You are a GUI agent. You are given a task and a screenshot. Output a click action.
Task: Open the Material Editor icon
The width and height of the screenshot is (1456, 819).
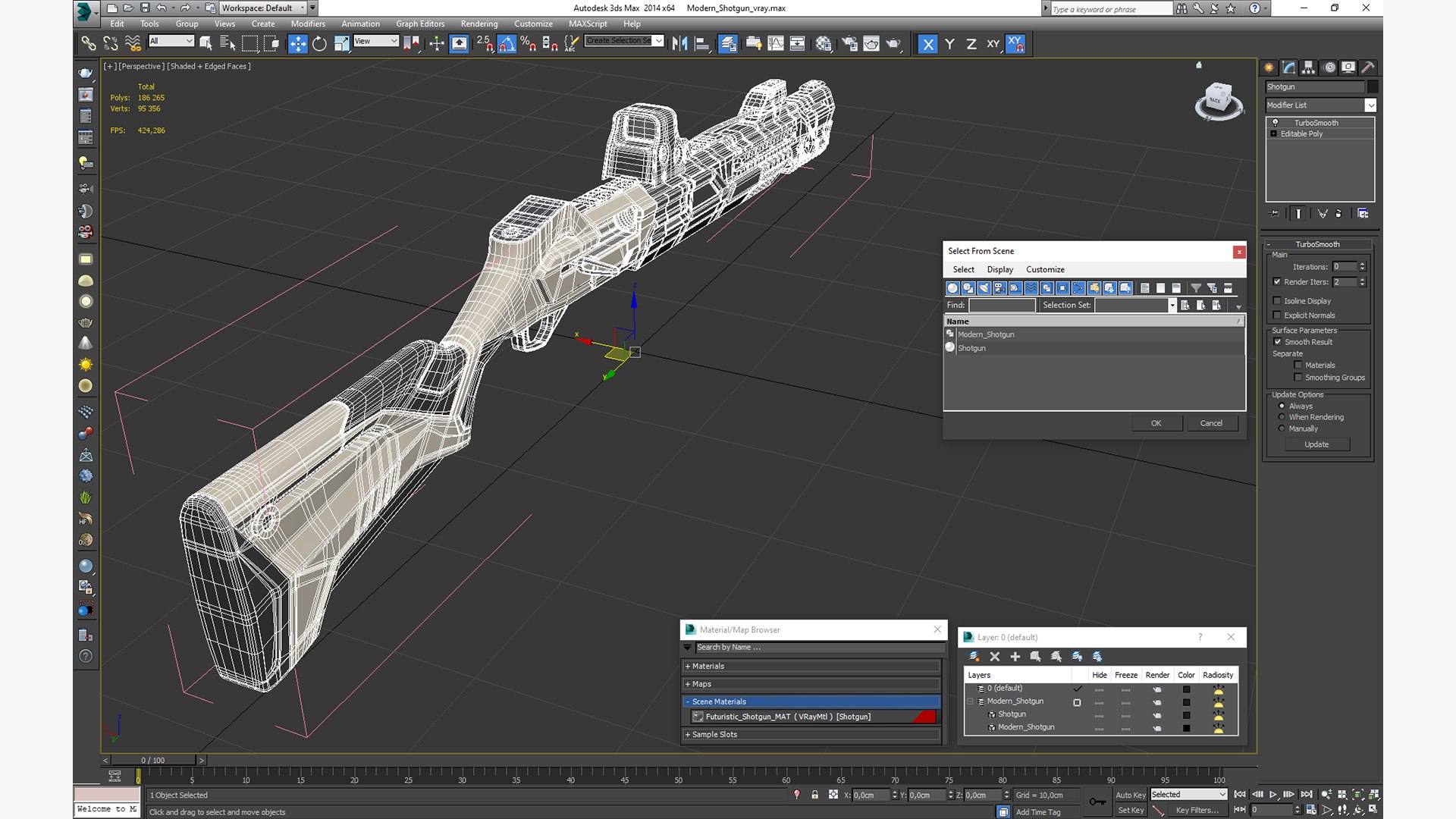pos(824,43)
